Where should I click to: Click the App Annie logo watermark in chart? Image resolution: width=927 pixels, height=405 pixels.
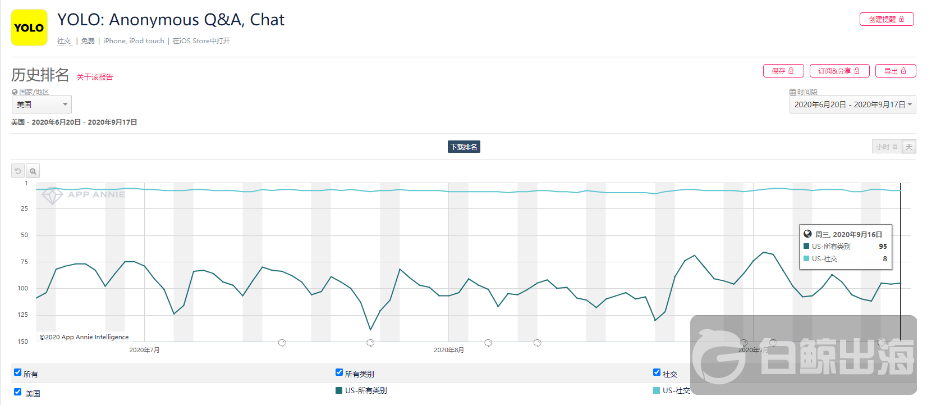(x=84, y=196)
